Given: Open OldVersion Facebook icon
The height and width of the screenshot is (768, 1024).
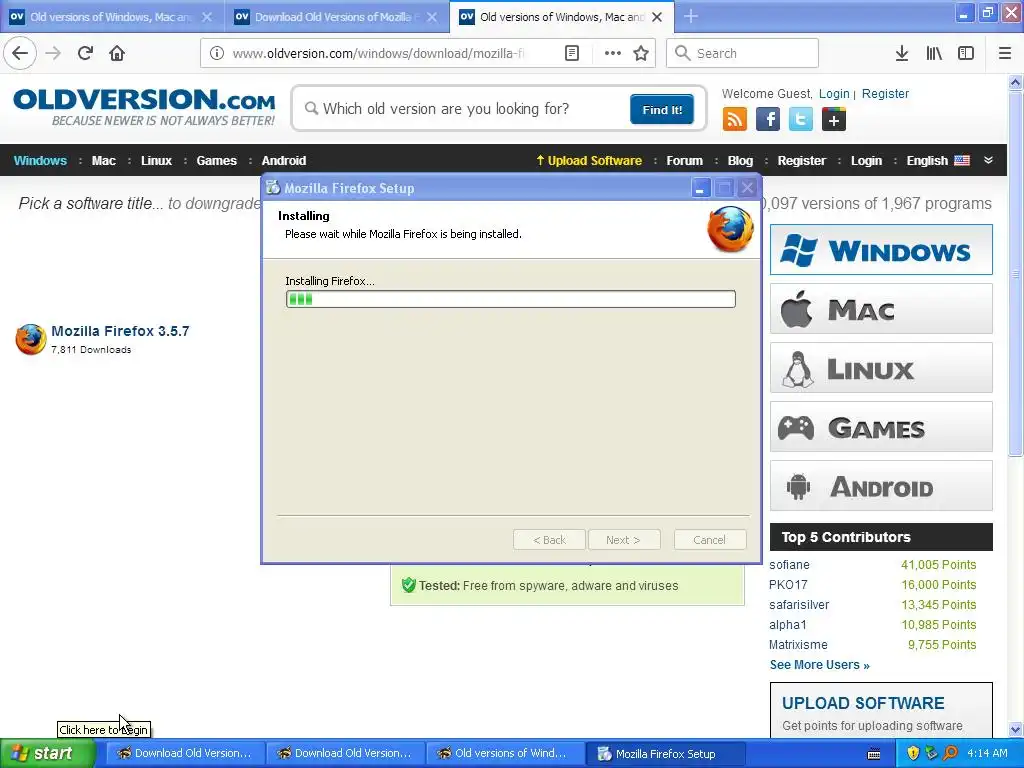Looking at the screenshot, I should click(x=768, y=120).
